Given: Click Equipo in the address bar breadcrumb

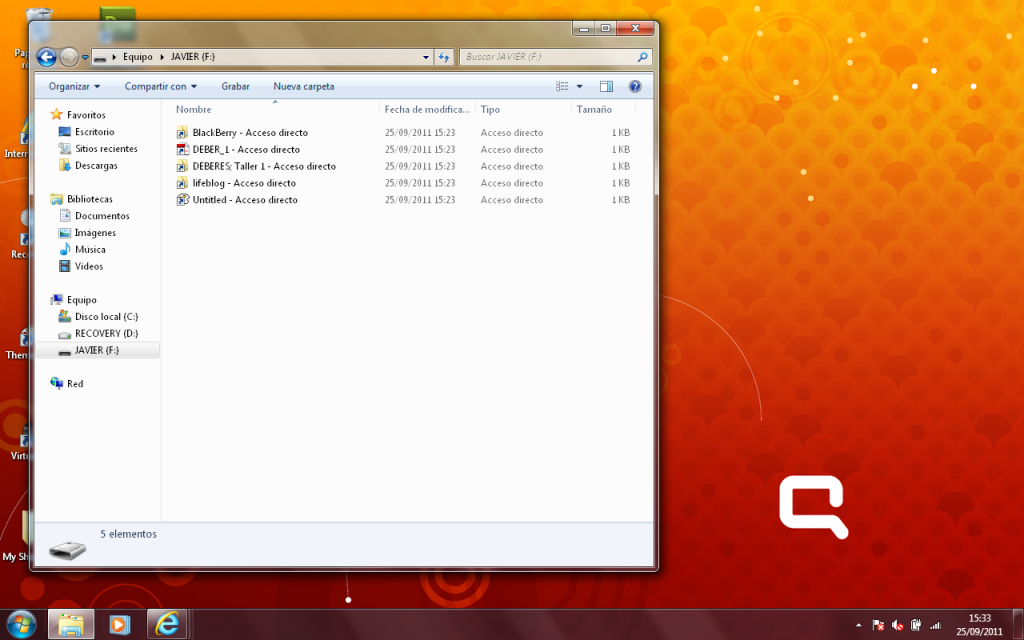Looking at the screenshot, I should pyautogui.click(x=138, y=57).
